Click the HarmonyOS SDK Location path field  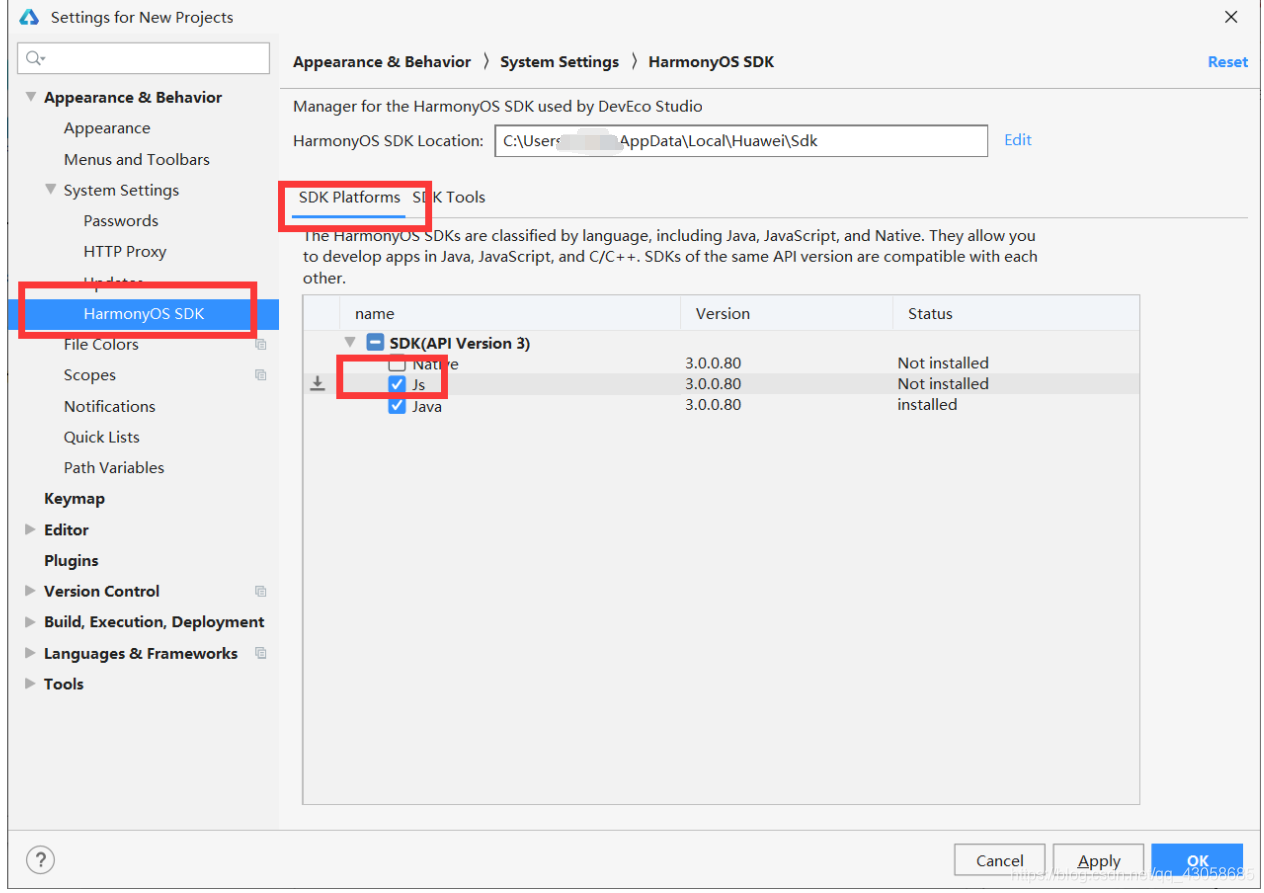(741, 141)
